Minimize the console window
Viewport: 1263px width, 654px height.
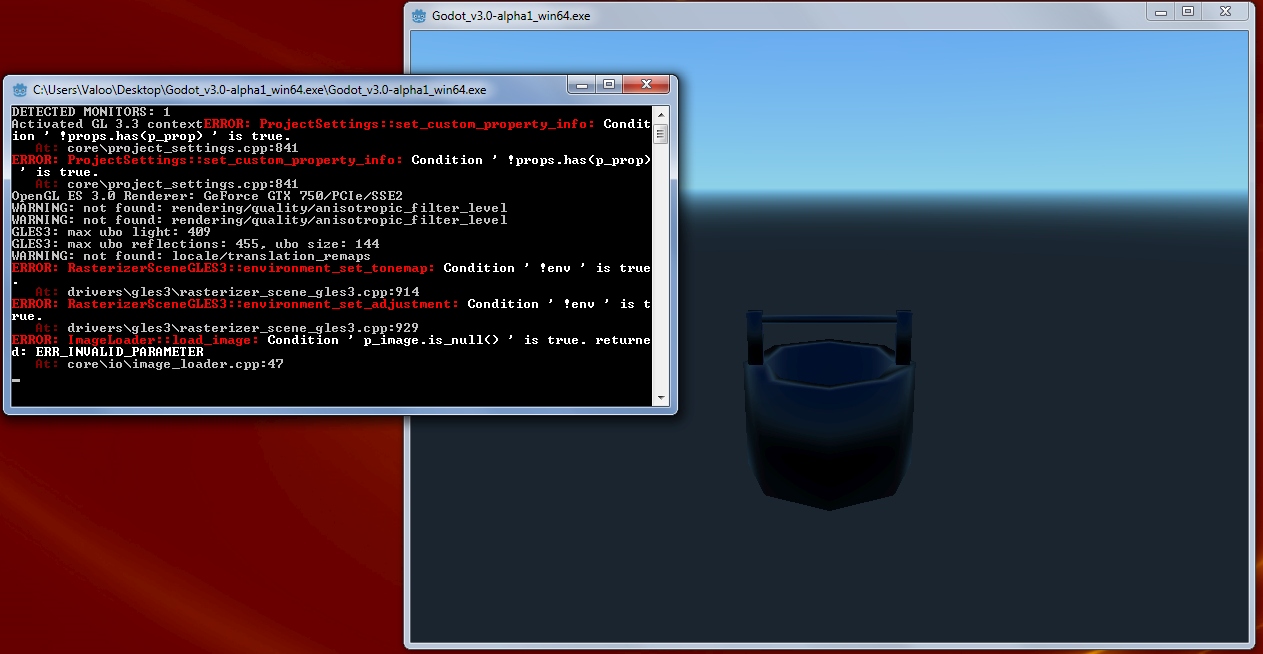point(582,86)
